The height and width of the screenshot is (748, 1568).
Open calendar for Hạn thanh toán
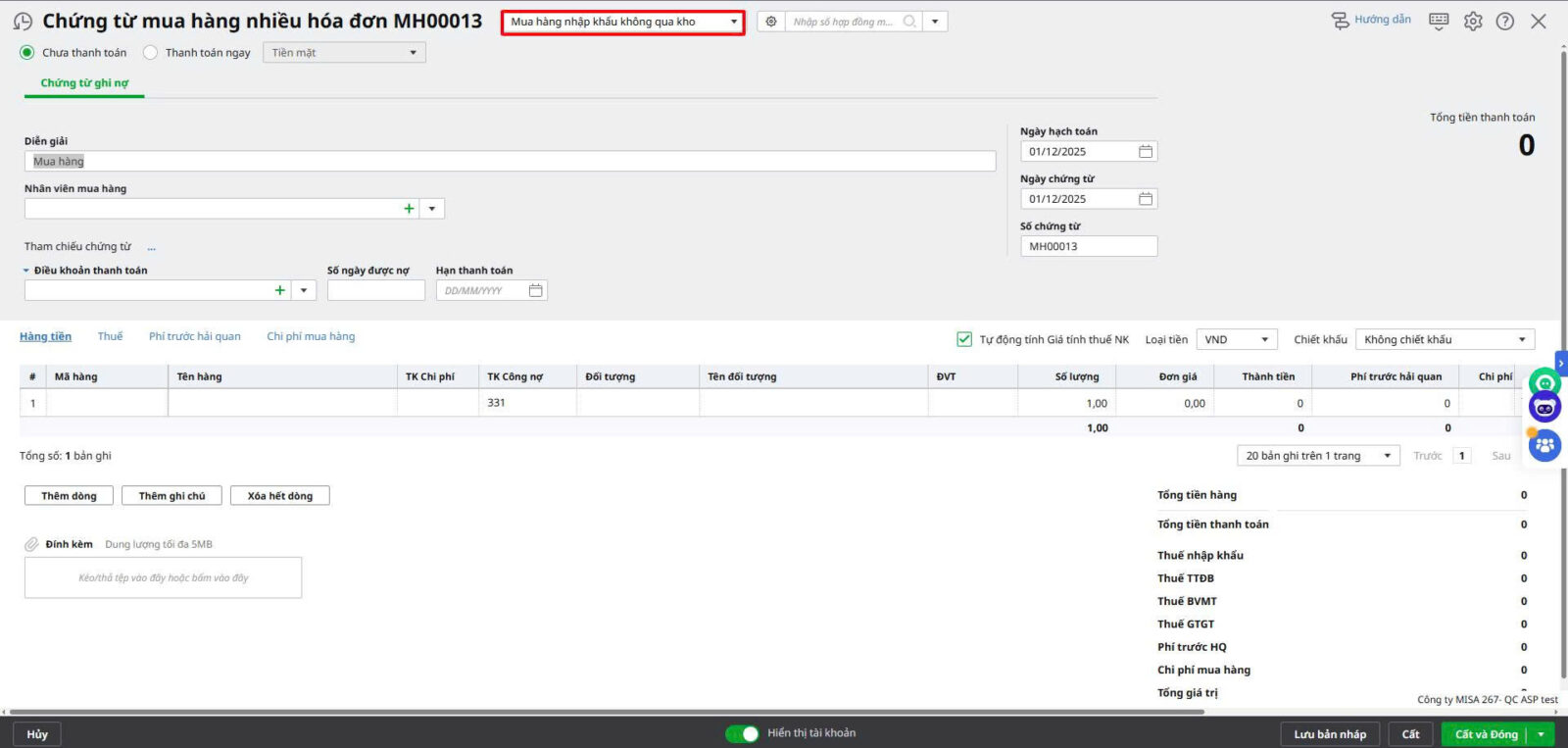click(x=535, y=291)
